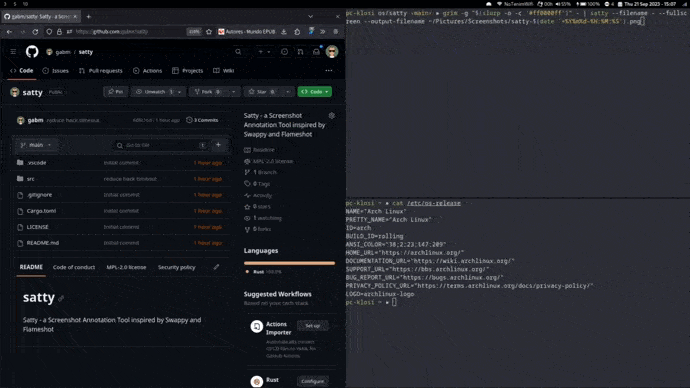
Task: Open the GitHub search magnifier icon
Action: coord(238,52)
